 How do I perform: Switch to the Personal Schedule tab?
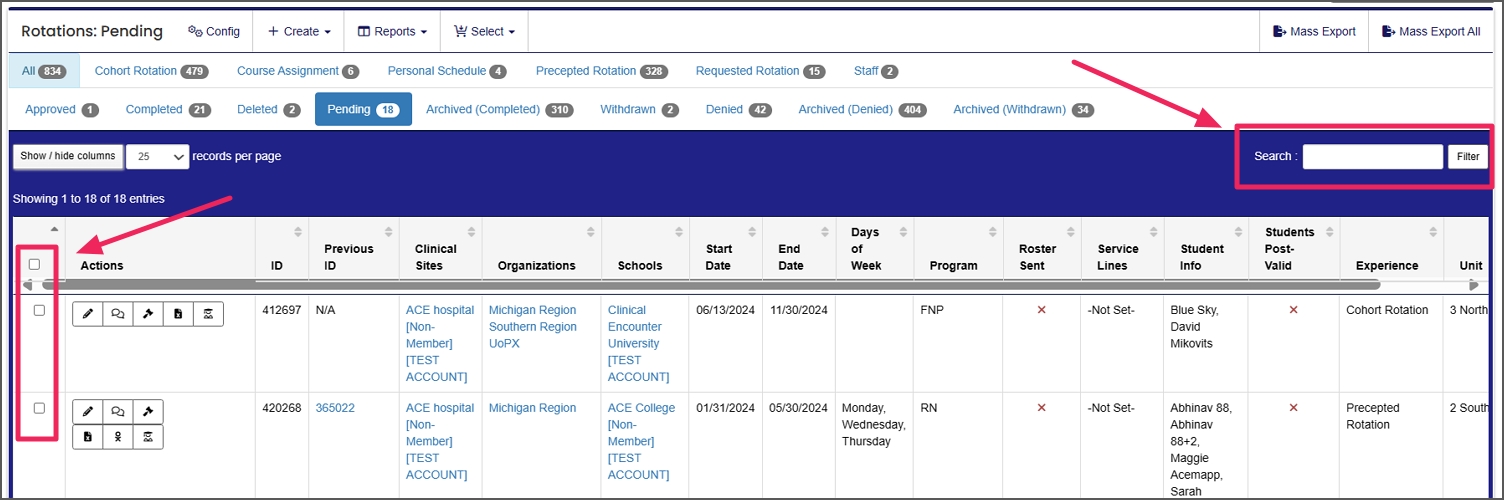447,71
